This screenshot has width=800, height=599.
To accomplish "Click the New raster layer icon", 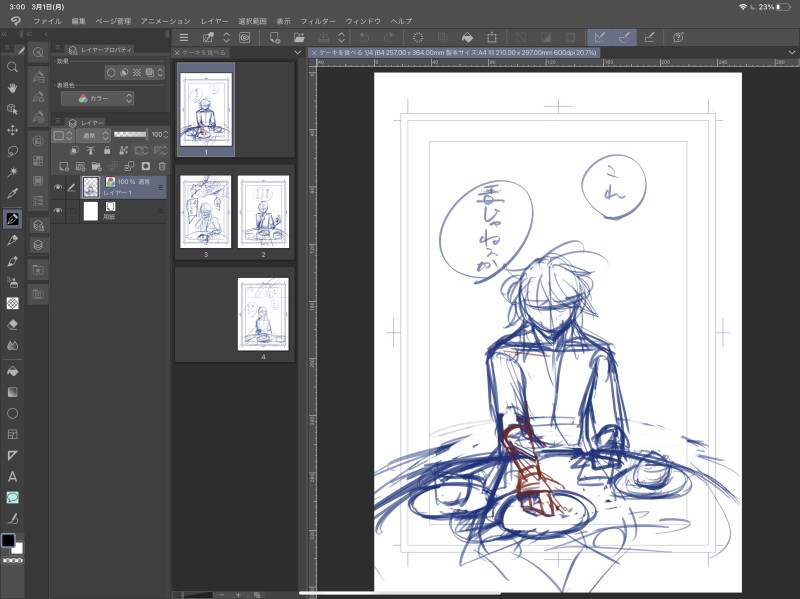I will tap(64, 166).
